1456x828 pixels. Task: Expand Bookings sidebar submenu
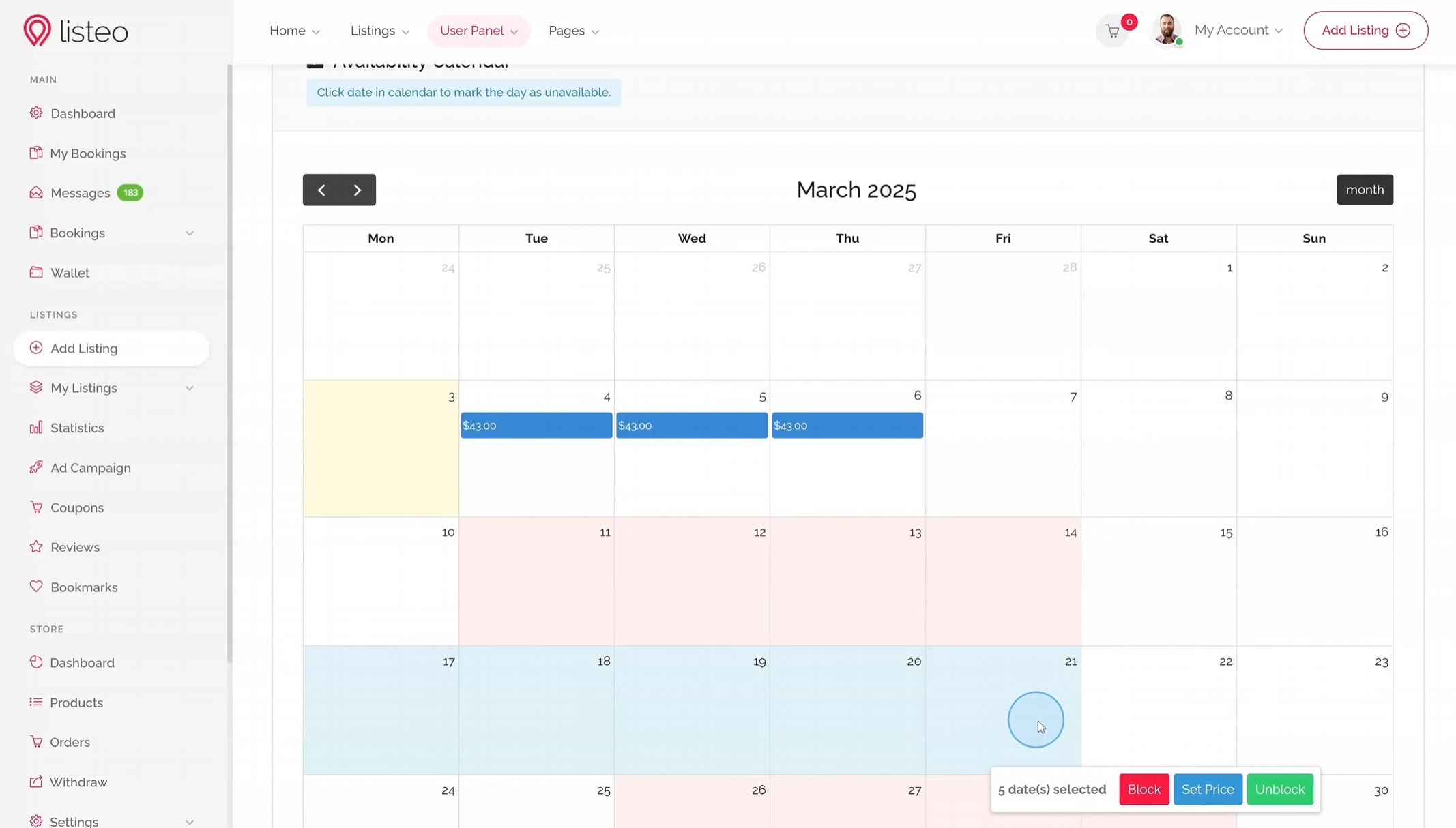189,233
